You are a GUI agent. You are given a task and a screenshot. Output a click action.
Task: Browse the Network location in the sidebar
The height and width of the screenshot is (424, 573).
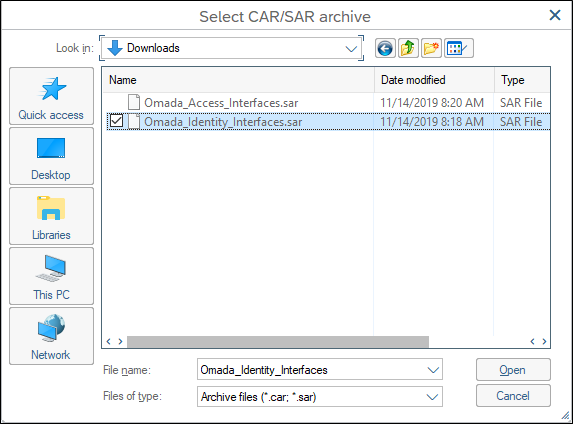coord(51,336)
